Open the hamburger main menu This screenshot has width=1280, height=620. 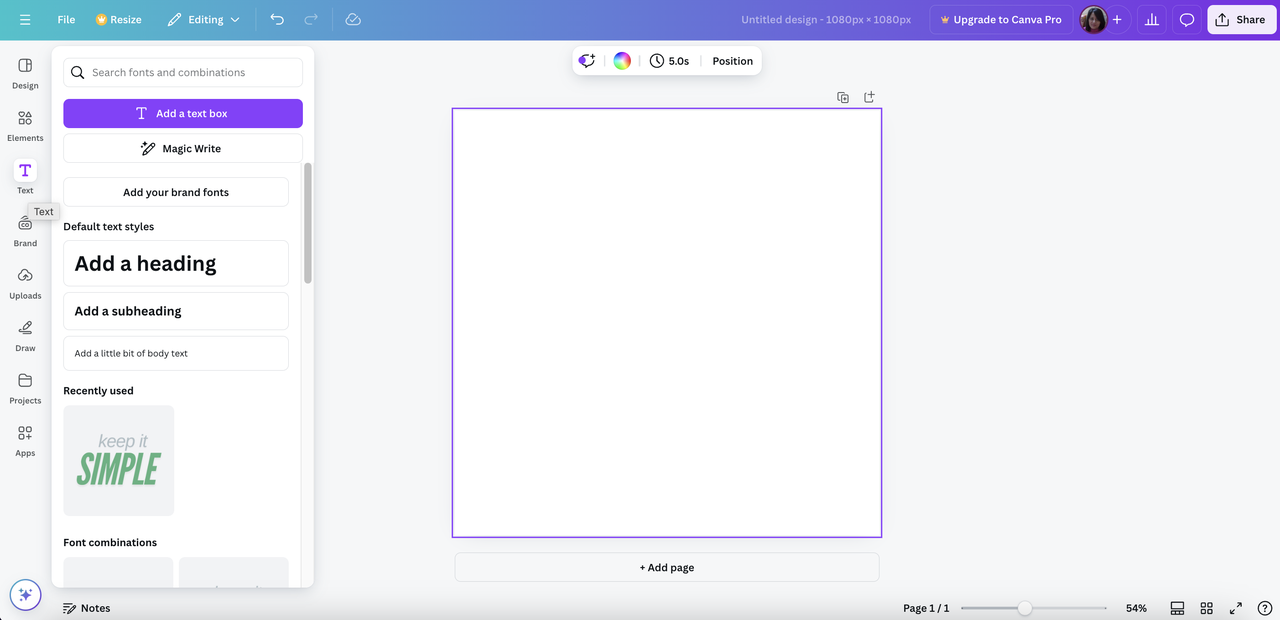(25, 20)
